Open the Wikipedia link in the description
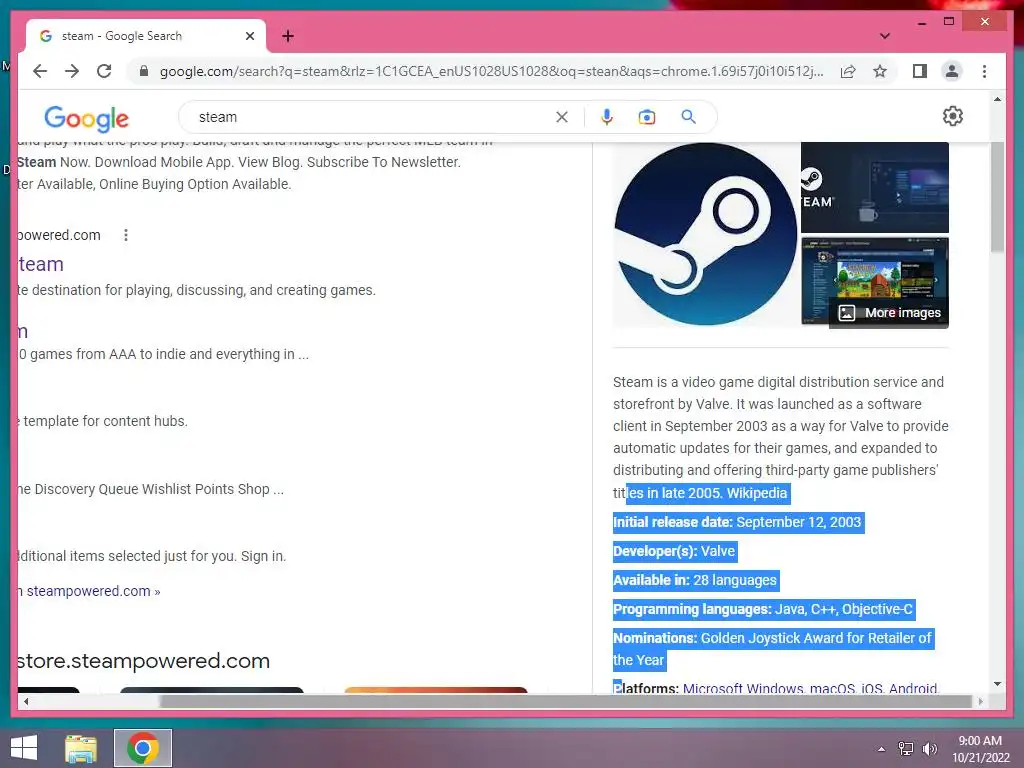This screenshot has height=768, width=1024. 756,493
